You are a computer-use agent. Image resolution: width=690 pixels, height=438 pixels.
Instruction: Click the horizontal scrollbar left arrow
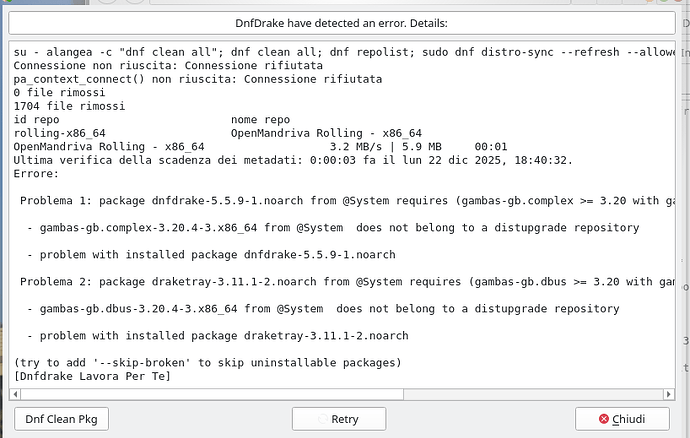14,395
